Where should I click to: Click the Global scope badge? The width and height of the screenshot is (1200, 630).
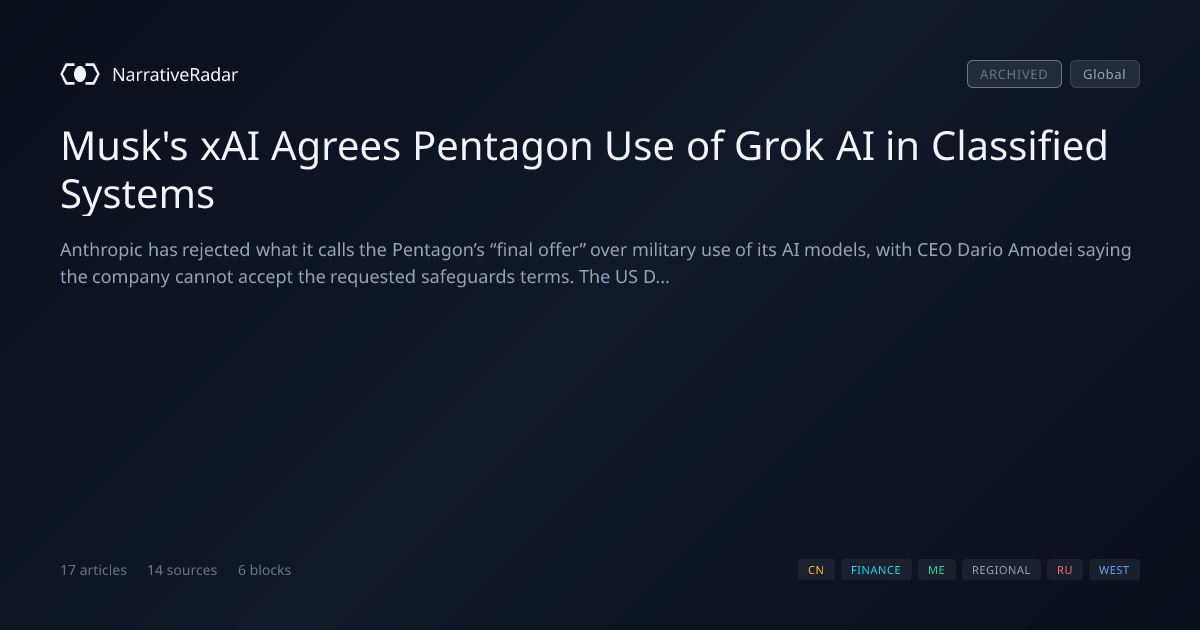pos(1104,74)
